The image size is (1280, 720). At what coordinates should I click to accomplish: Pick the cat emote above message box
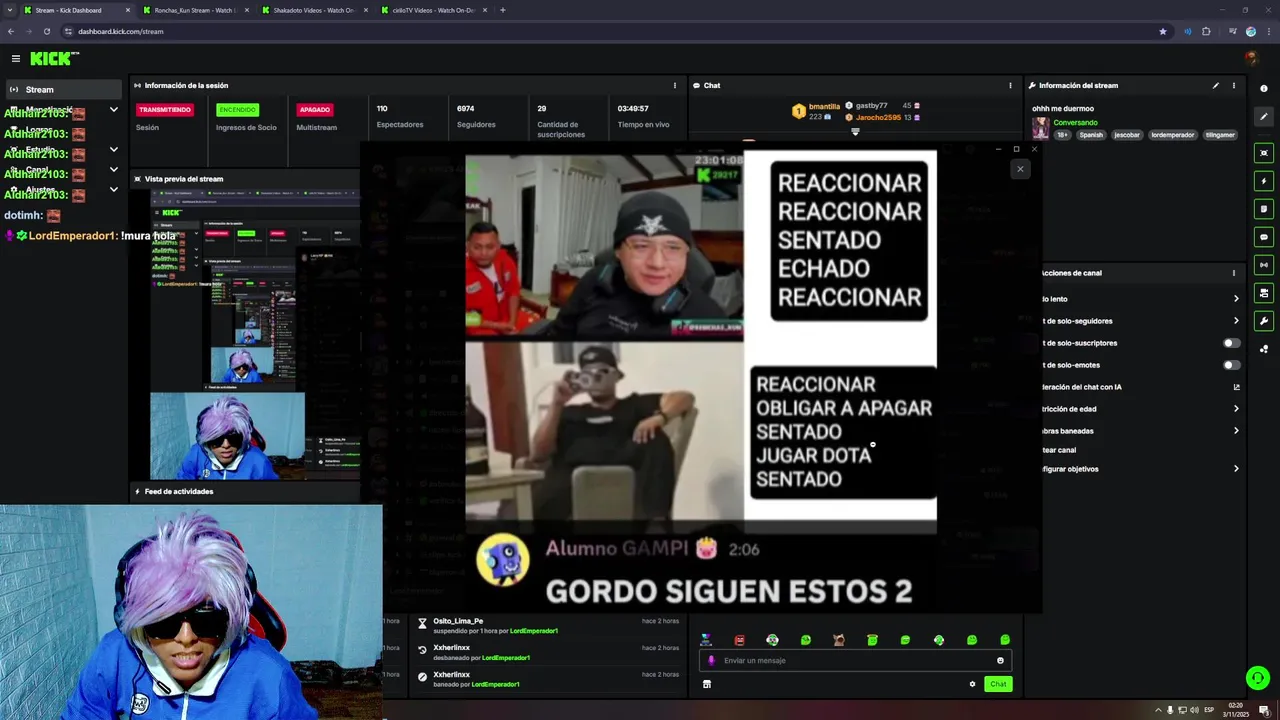click(839, 640)
